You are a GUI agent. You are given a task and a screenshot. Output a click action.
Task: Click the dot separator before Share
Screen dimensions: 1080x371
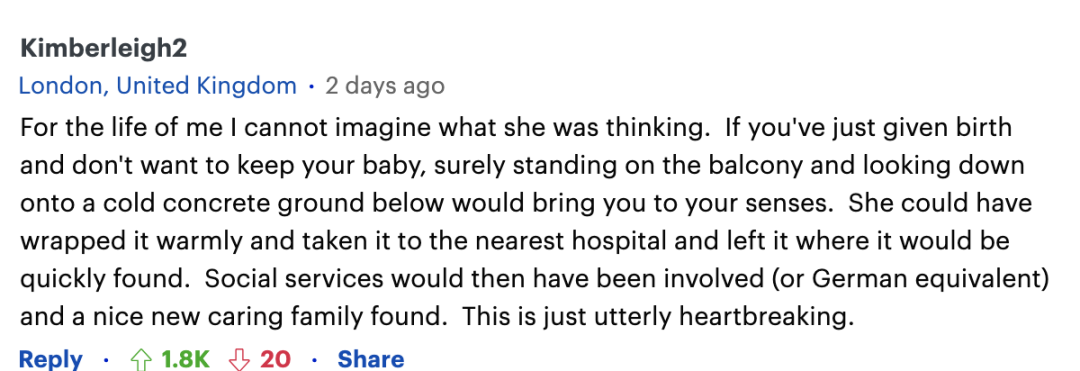[x=314, y=360]
